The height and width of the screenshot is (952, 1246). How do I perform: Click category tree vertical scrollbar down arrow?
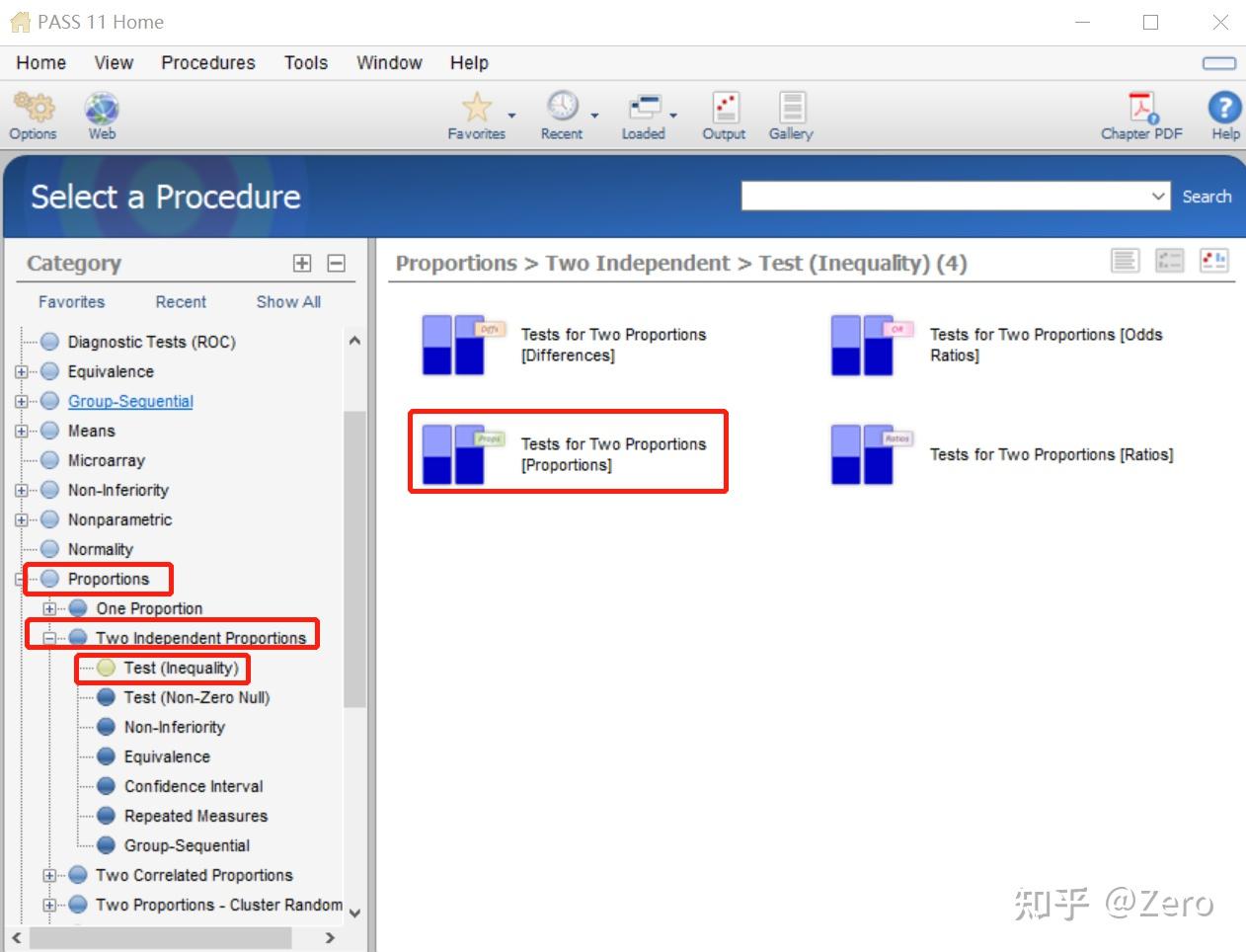[354, 913]
